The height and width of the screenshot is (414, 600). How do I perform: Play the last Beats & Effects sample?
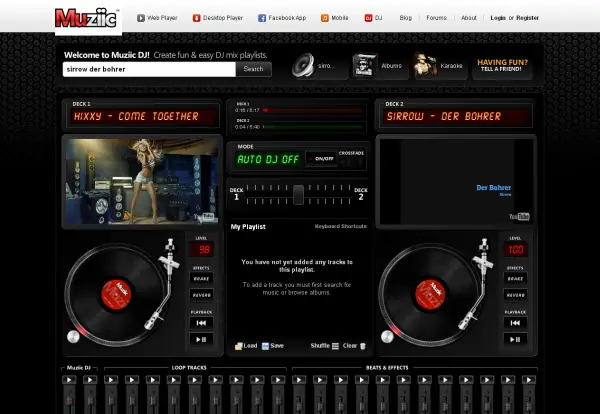(x=528, y=380)
